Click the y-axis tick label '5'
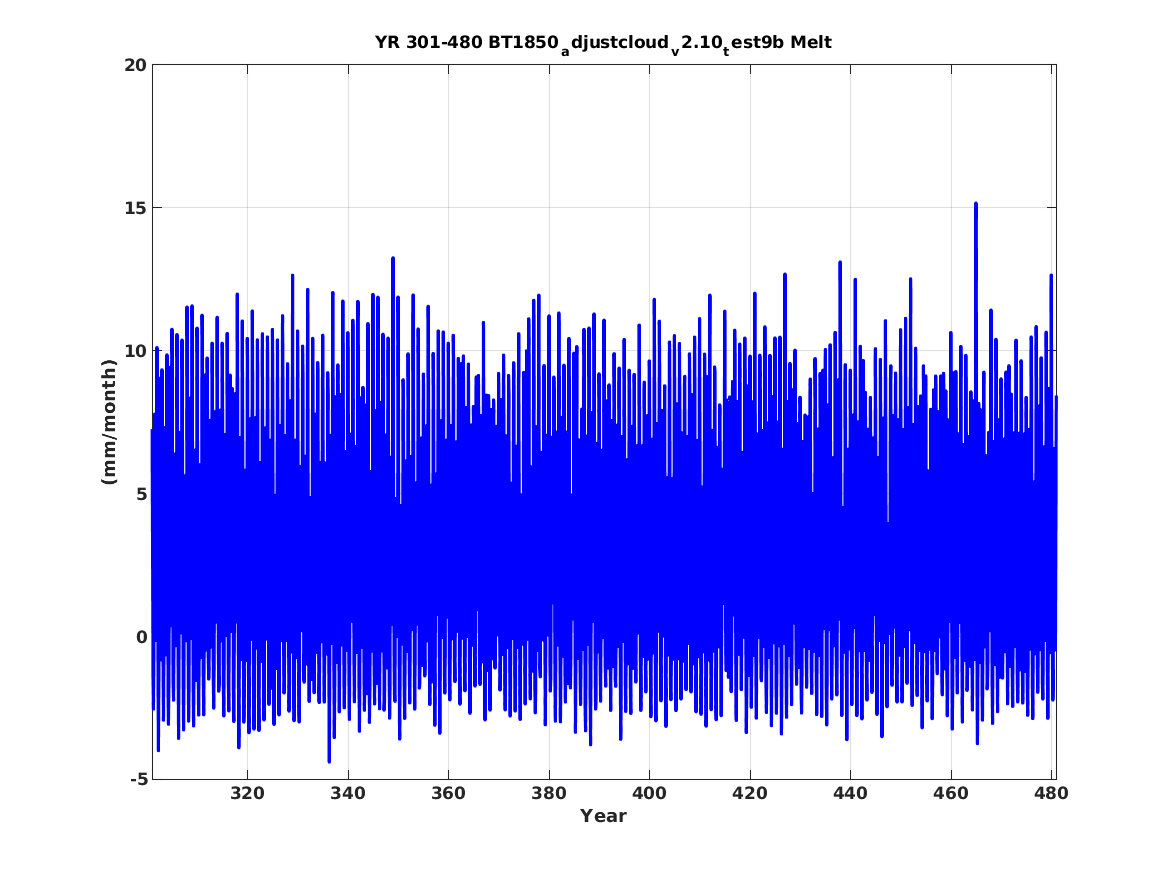The height and width of the screenshot is (875, 1167). [141, 494]
